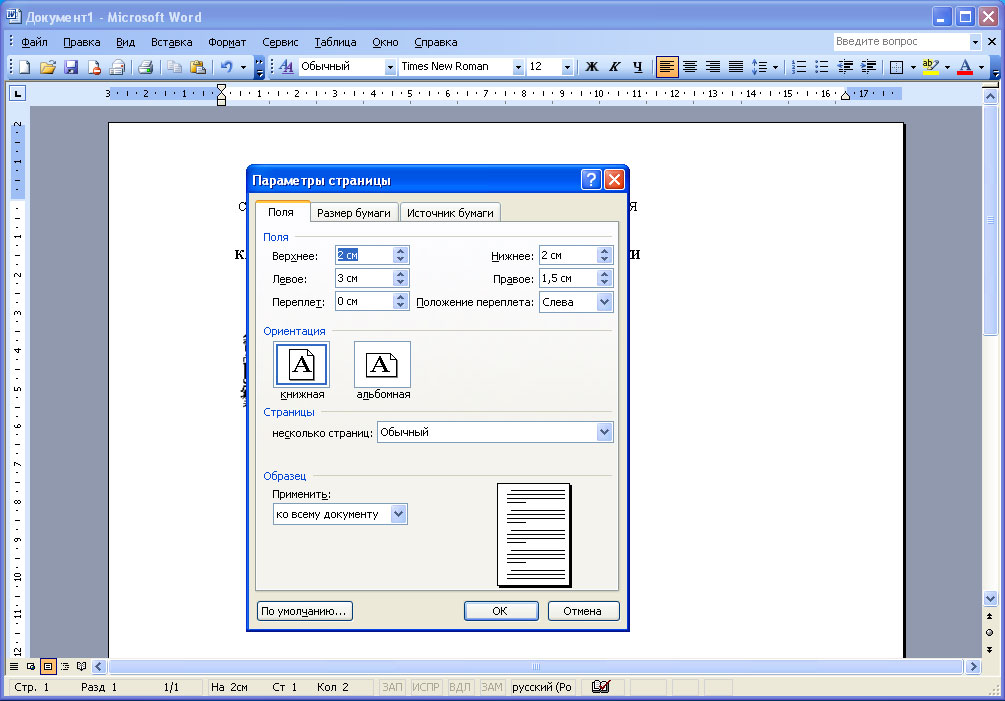The image size is (1005, 701).
Task: Click the outside borders icon
Action: 897,67
